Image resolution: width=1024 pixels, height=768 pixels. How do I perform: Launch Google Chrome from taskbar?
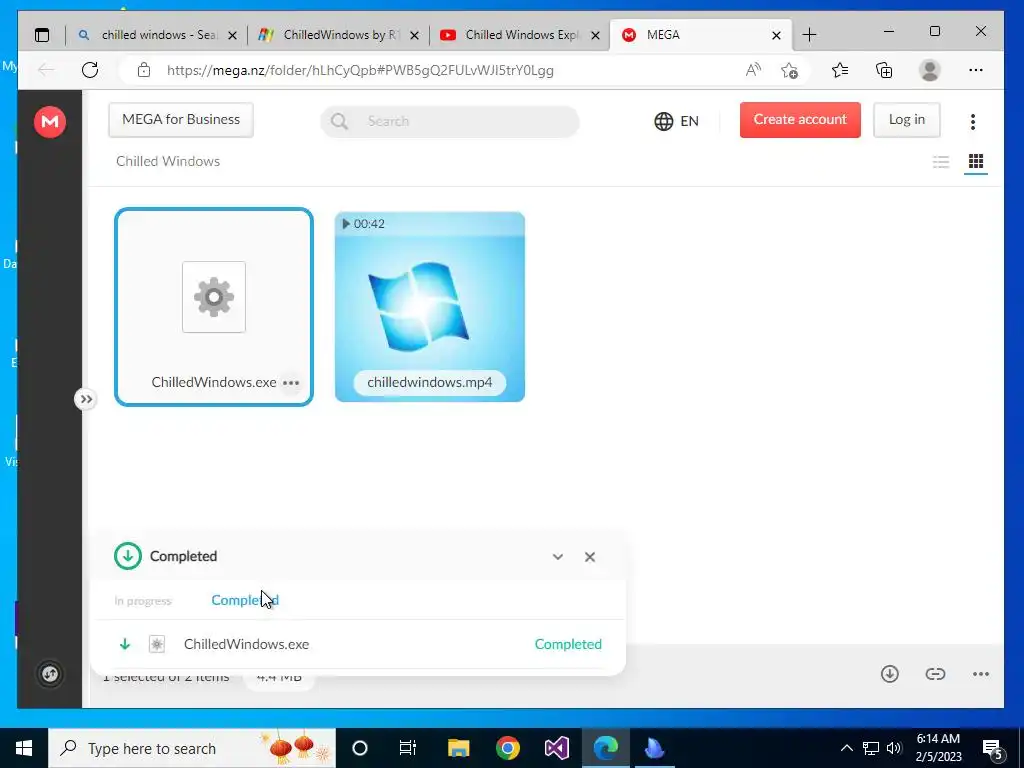(507, 748)
